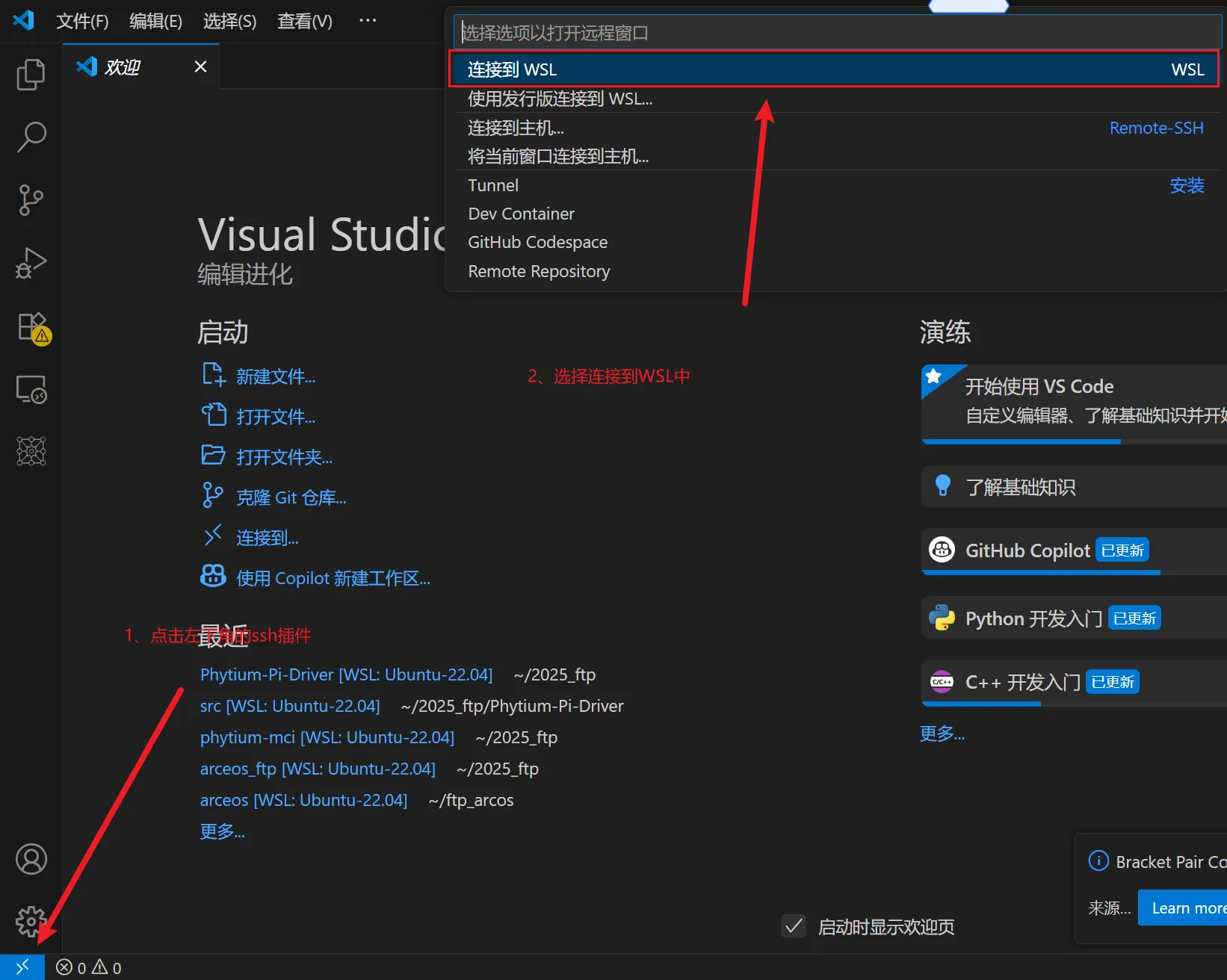
Task: Click 更多 link under 演练 walkthroughs
Action: coord(942,734)
